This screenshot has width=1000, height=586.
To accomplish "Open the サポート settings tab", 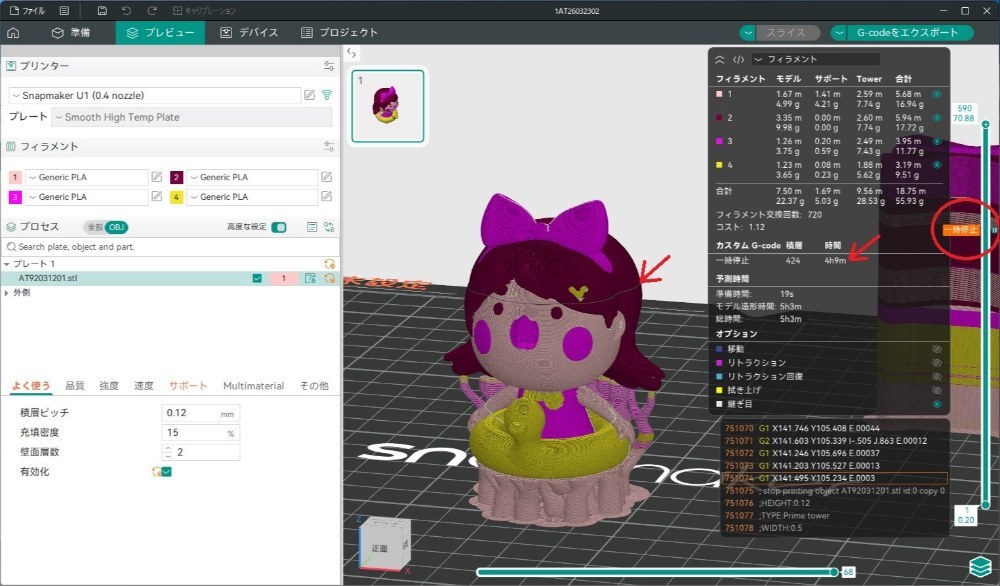I will point(188,386).
